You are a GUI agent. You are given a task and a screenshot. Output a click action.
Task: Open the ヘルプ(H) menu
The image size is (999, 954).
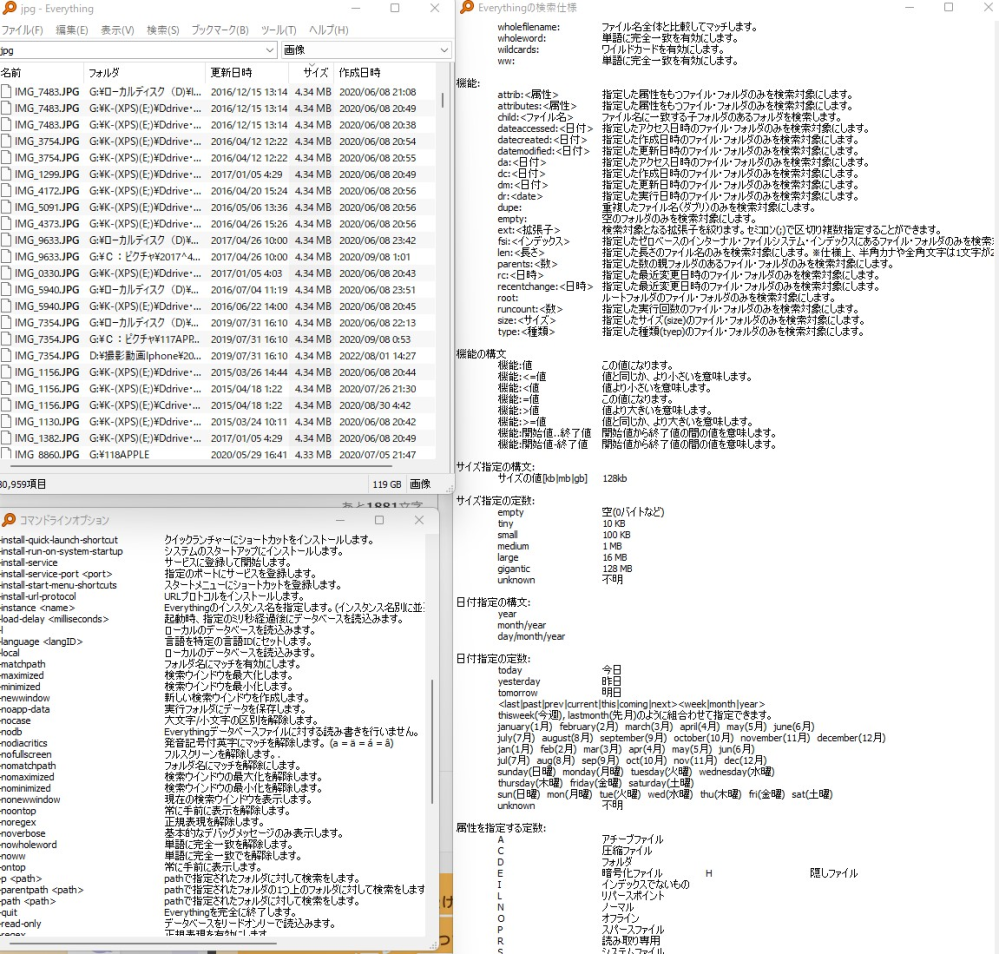point(329,30)
